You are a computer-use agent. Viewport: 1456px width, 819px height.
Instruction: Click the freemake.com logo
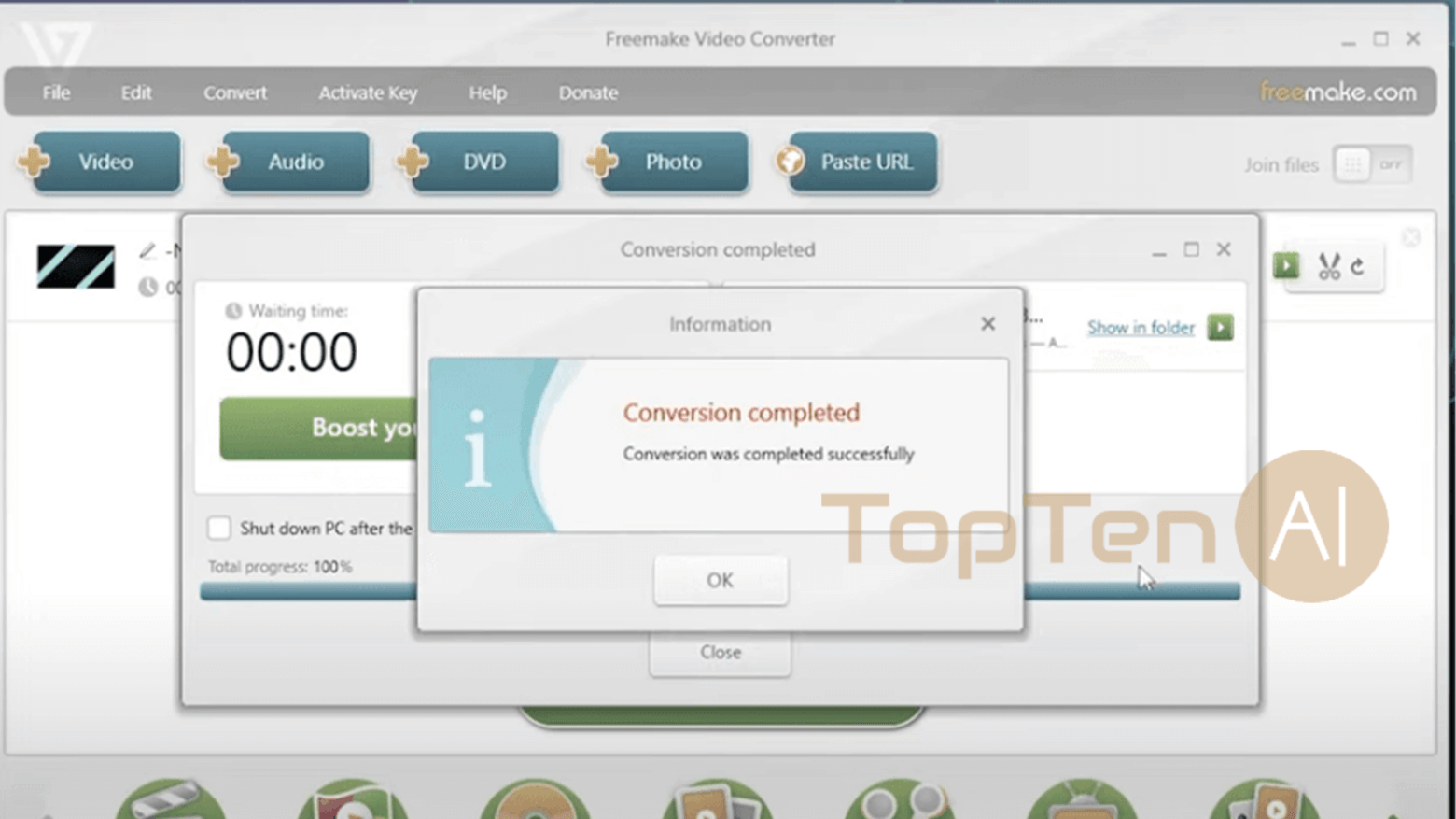point(1338,92)
